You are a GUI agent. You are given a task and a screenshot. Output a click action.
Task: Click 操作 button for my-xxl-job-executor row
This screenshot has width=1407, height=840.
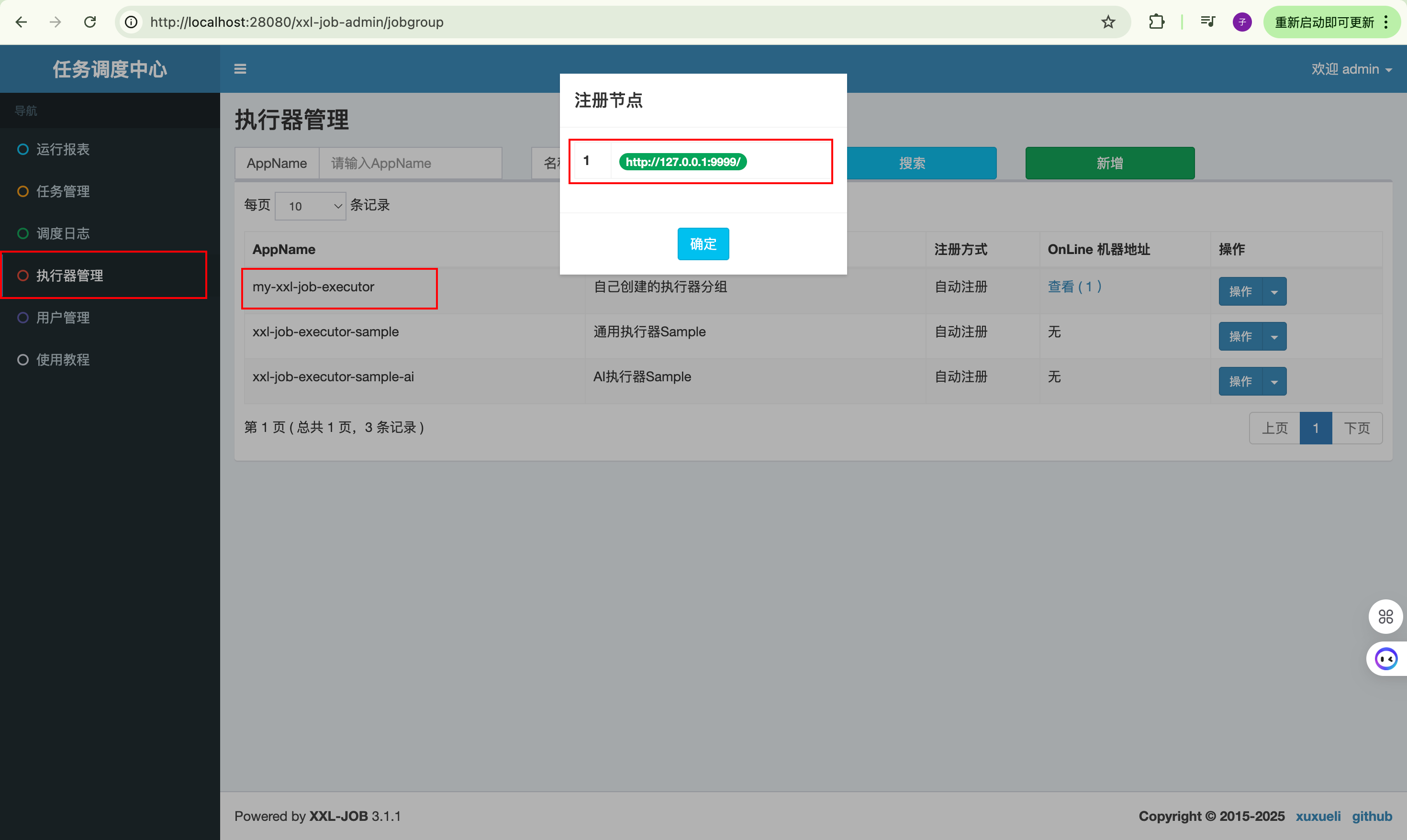(x=1240, y=291)
